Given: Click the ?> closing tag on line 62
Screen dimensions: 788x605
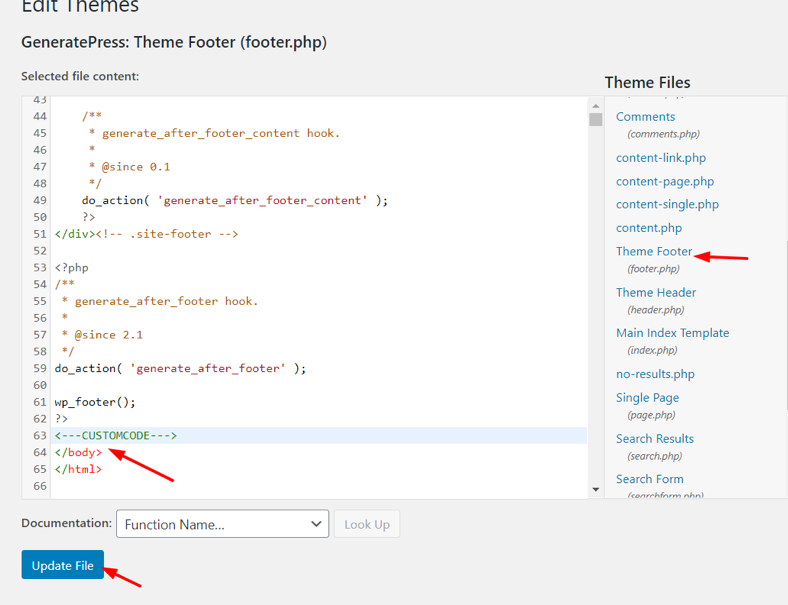Looking at the screenshot, I should 61,419.
